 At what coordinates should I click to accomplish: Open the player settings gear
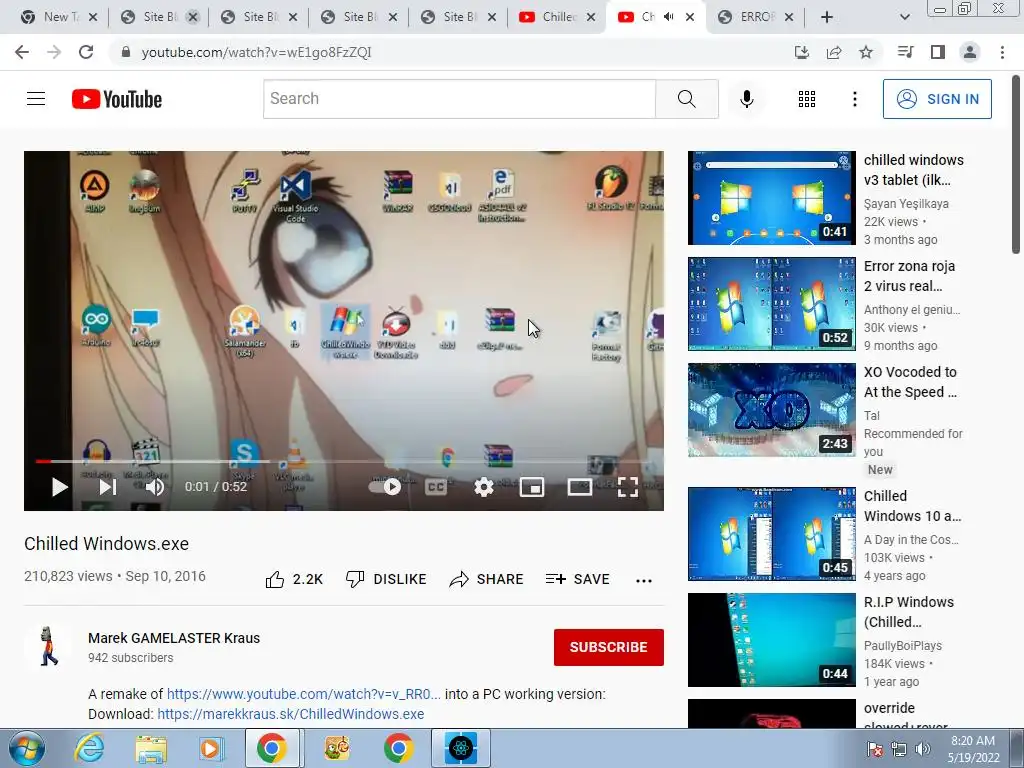click(483, 487)
